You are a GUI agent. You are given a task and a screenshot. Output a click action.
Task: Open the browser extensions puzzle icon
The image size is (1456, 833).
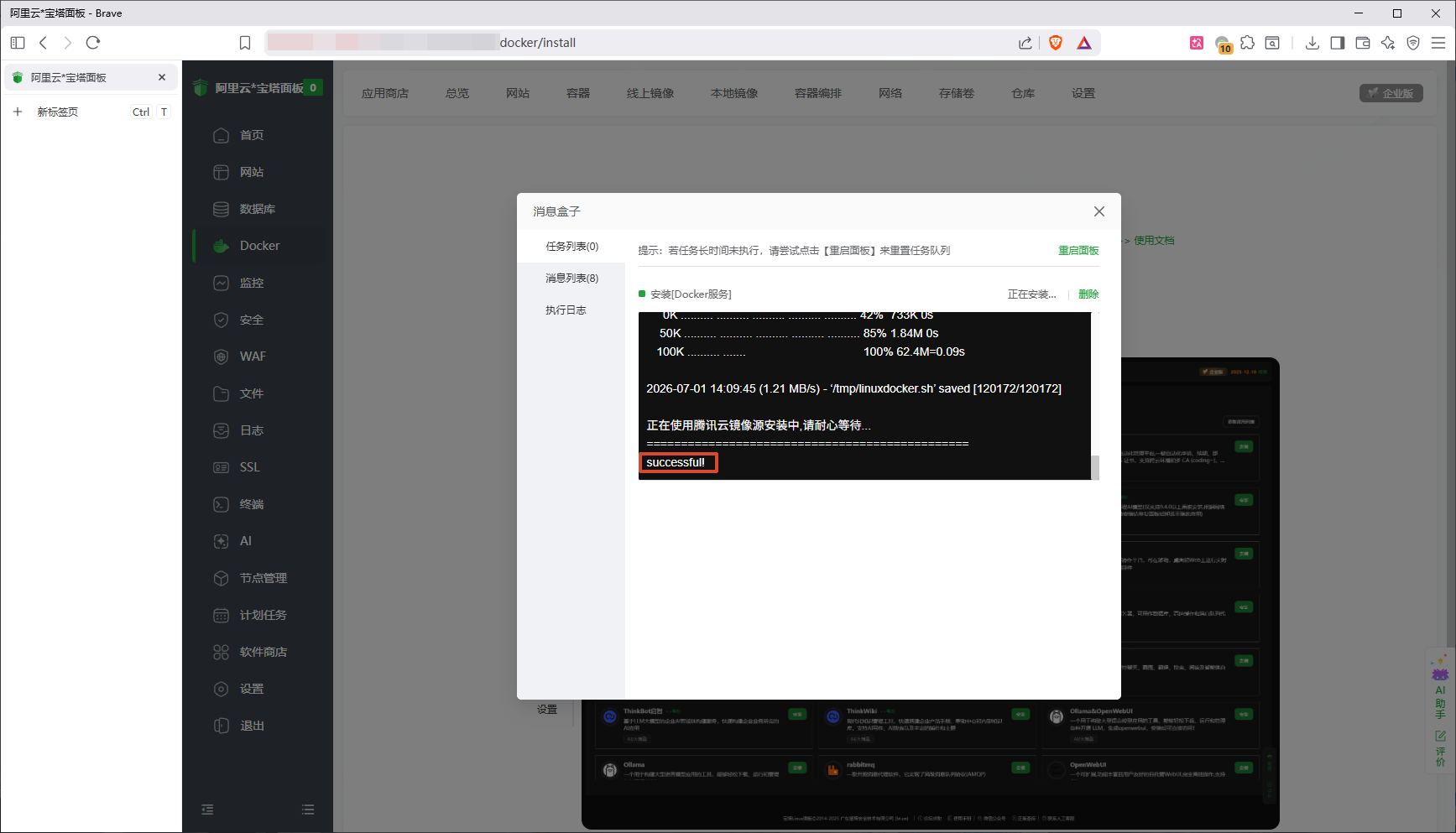1248,43
